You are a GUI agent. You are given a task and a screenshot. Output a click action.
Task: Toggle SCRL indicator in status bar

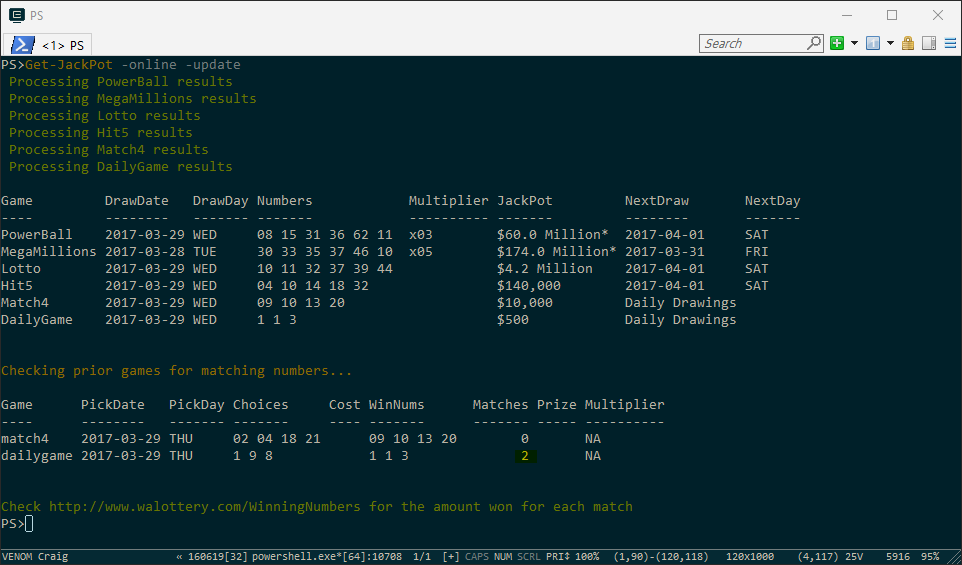click(x=529, y=557)
